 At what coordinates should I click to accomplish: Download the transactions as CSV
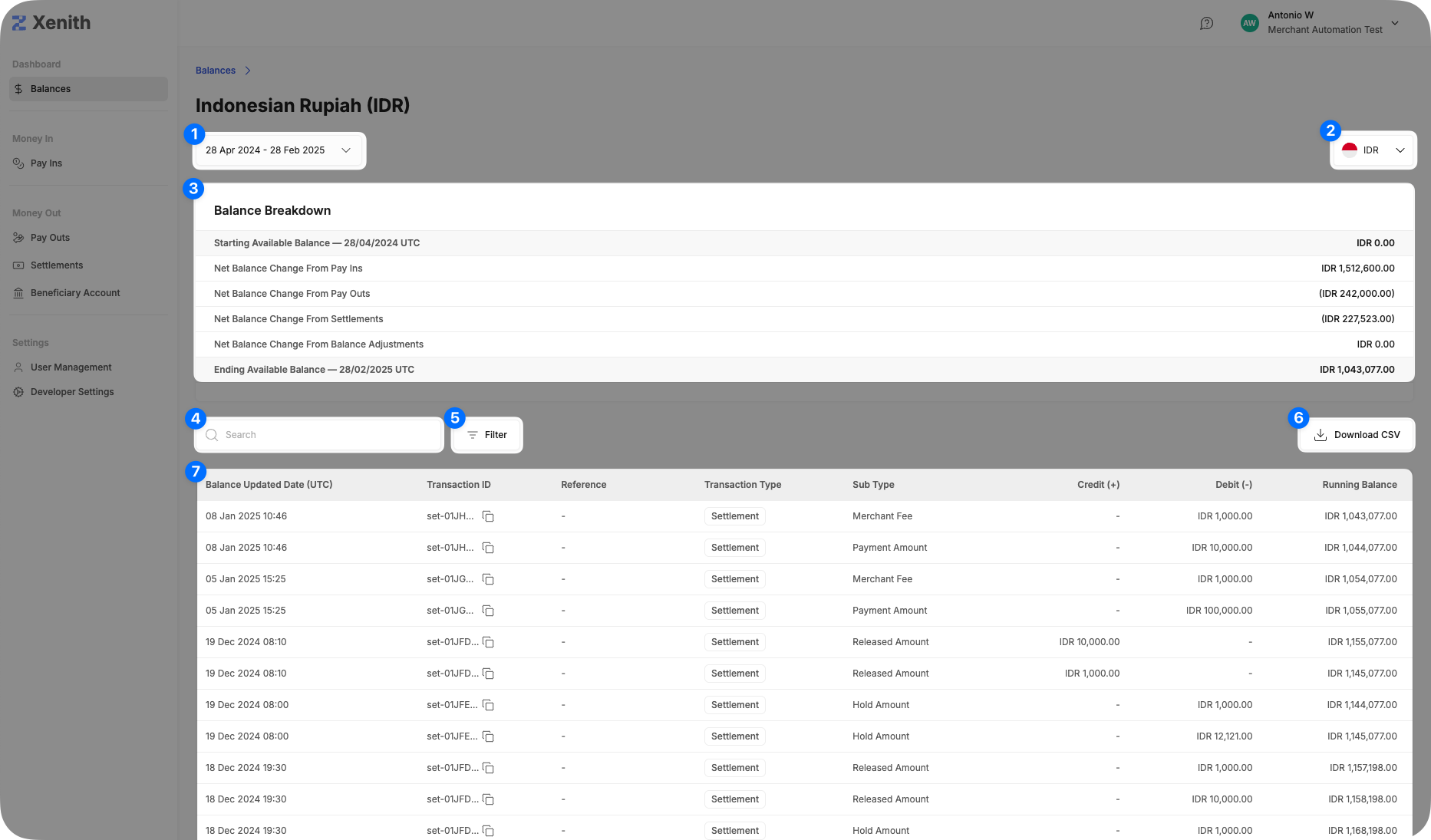pyautogui.click(x=1357, y=435)
